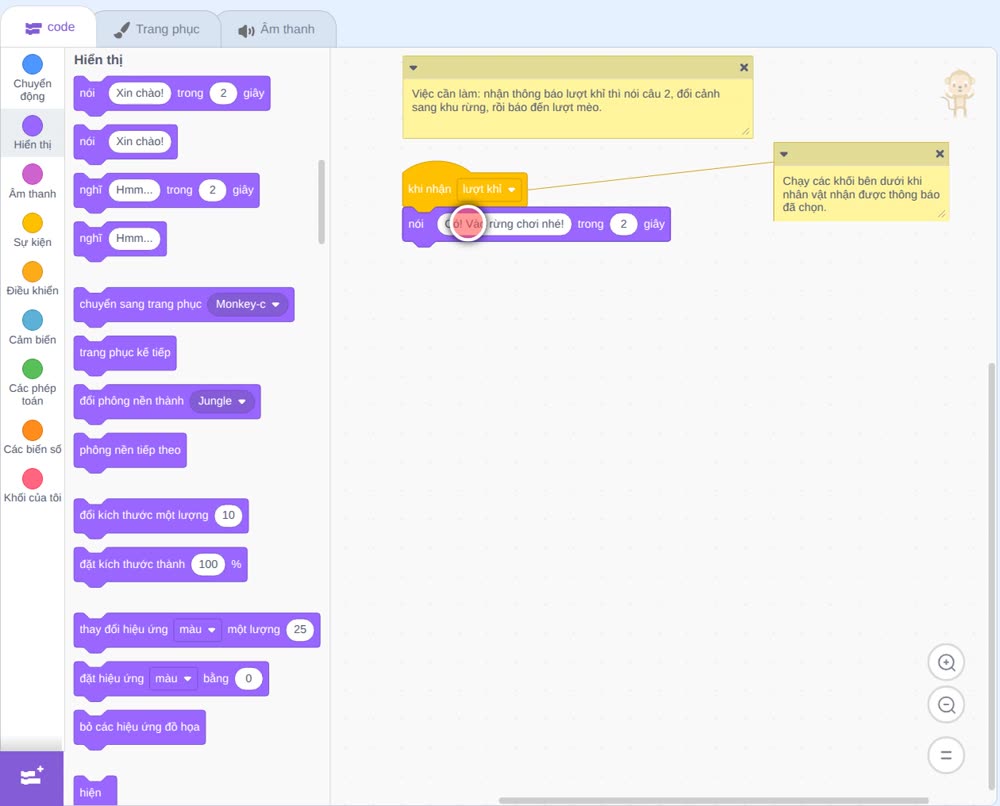Collapse the Việc cần làm comment
The height and width of the screenshot is (806, 1000).
pyautogui.click(x=413, y=68)
